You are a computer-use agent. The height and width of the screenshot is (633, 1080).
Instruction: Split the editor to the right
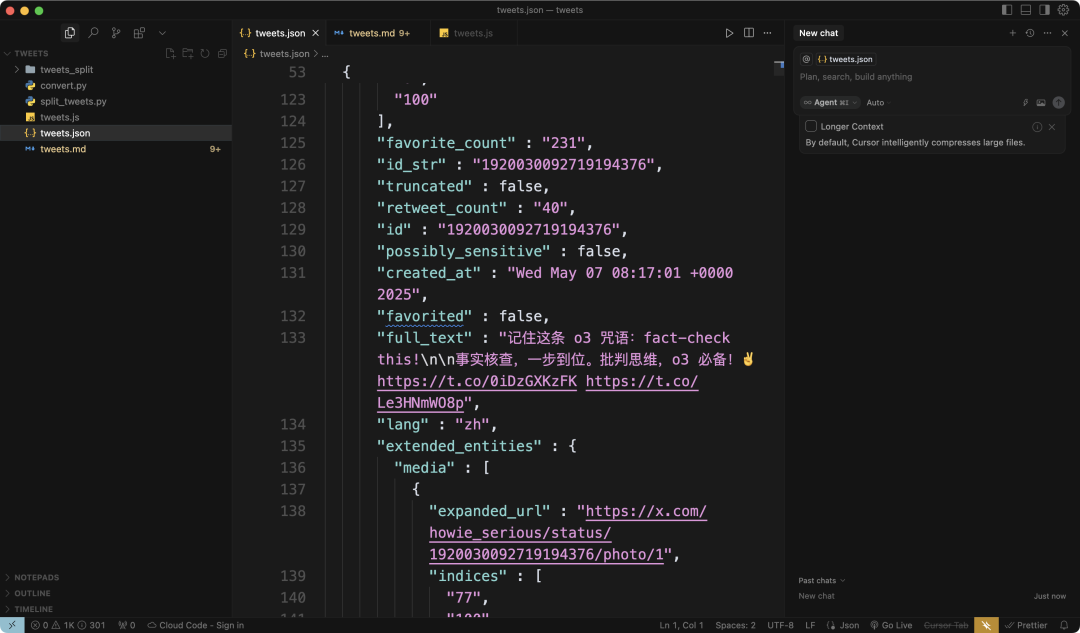coord(749,33)
